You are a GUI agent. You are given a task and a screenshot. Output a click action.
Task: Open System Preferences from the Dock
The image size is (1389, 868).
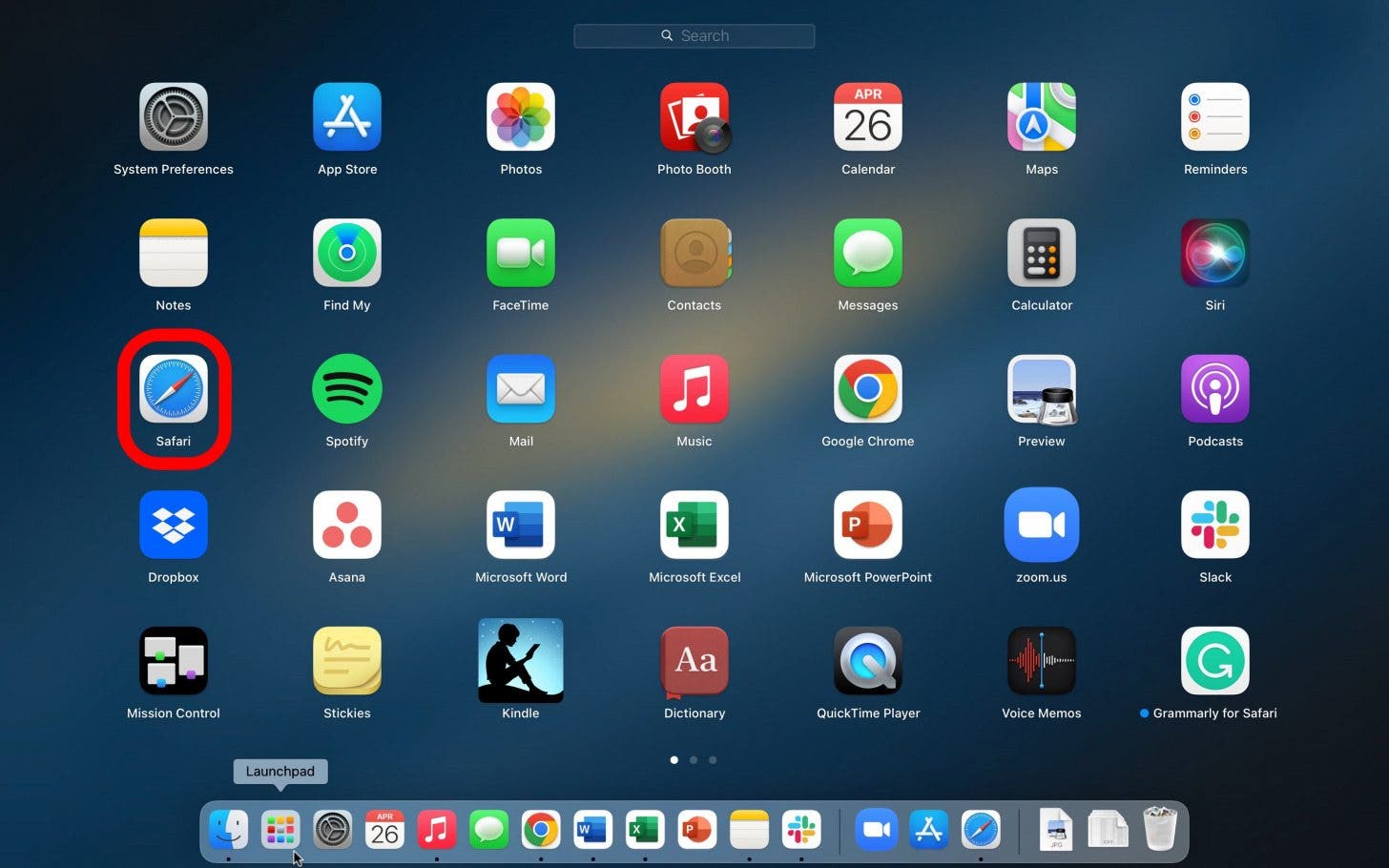coord(333,830)
